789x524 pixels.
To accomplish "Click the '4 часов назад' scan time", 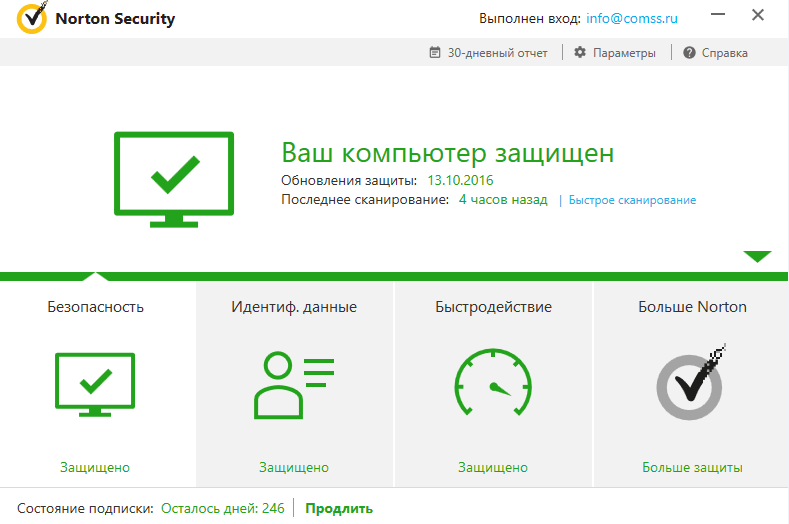I will [x=503, y=200].
